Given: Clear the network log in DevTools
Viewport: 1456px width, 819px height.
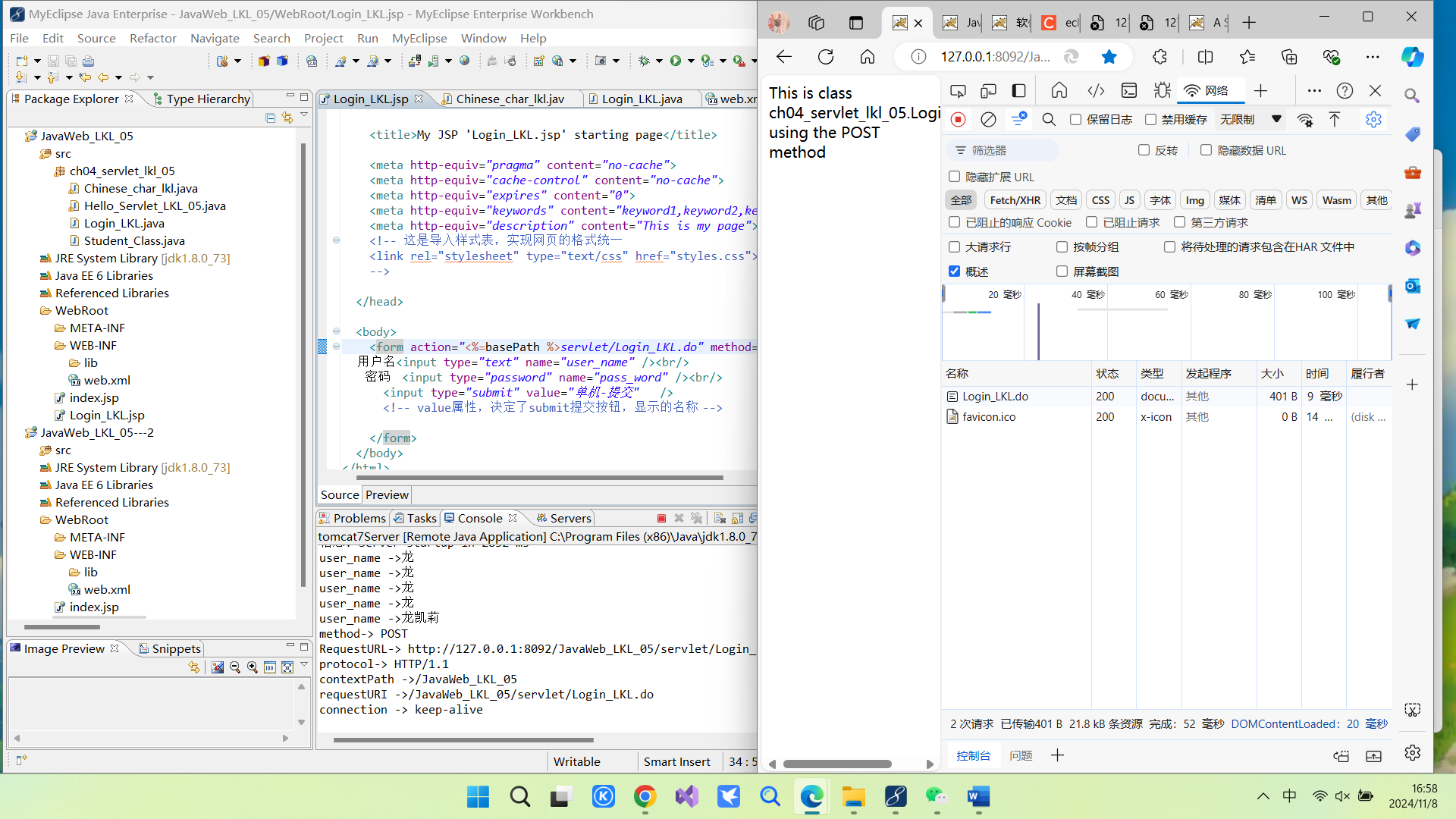Looking at the screenshot, I should pyautogui.click(x=988, y=120).
